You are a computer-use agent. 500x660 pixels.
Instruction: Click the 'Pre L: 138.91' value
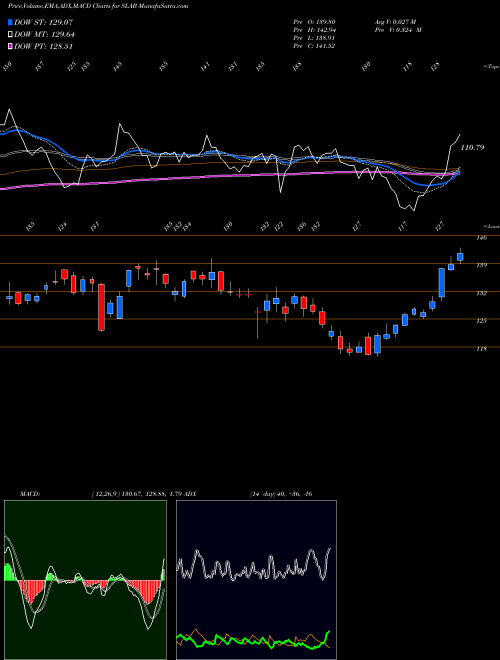pos(314,38)
